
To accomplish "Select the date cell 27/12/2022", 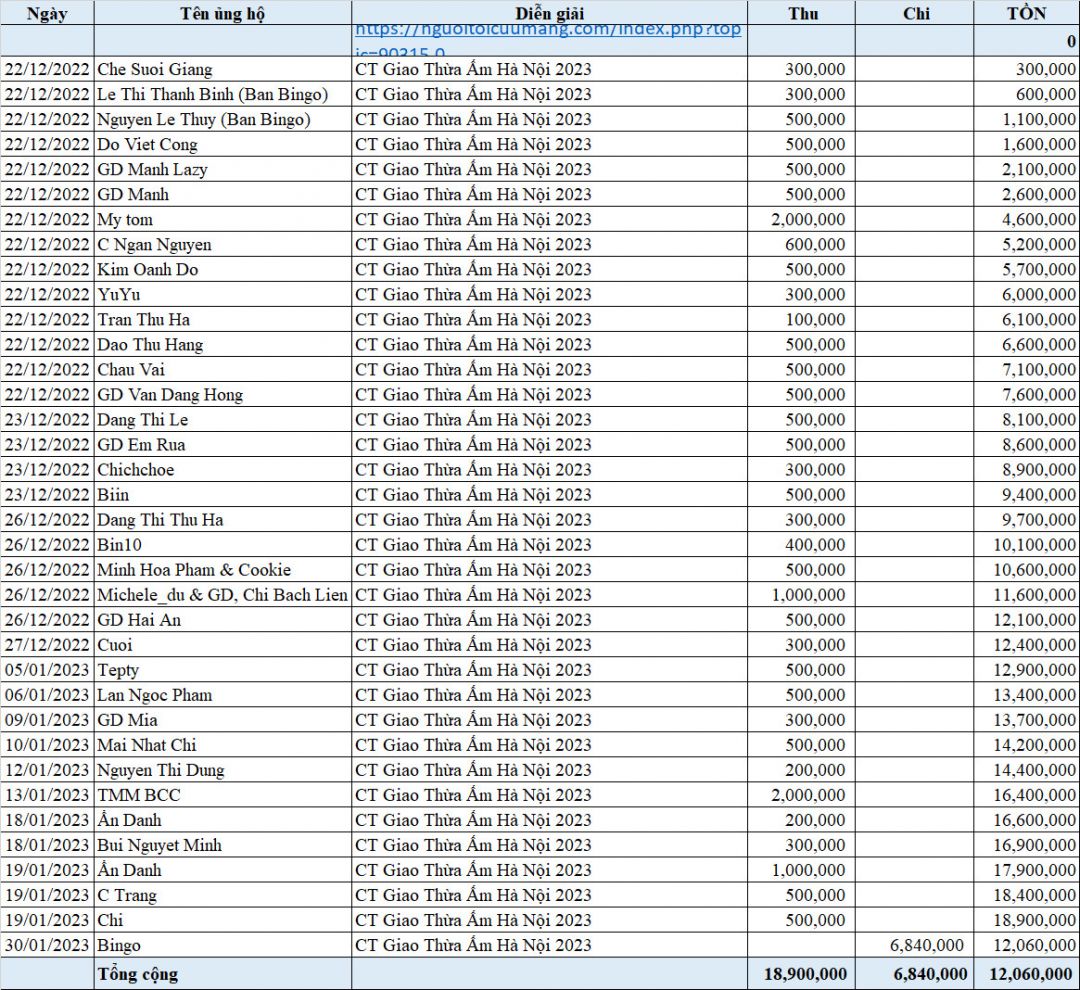I will (x=47, y=645).
